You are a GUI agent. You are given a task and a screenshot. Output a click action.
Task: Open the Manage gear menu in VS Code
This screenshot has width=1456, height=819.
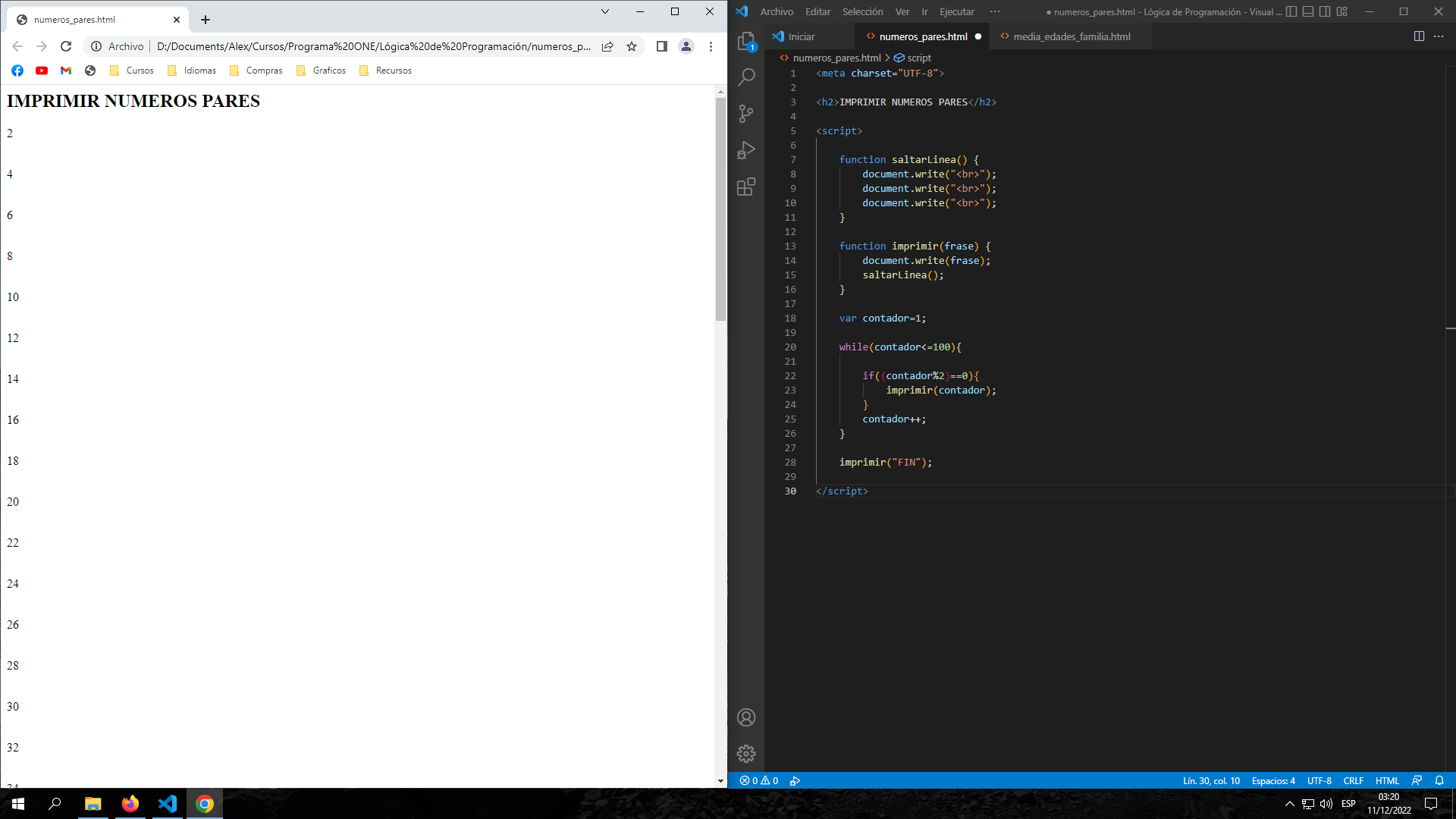(x=746, y=754)
